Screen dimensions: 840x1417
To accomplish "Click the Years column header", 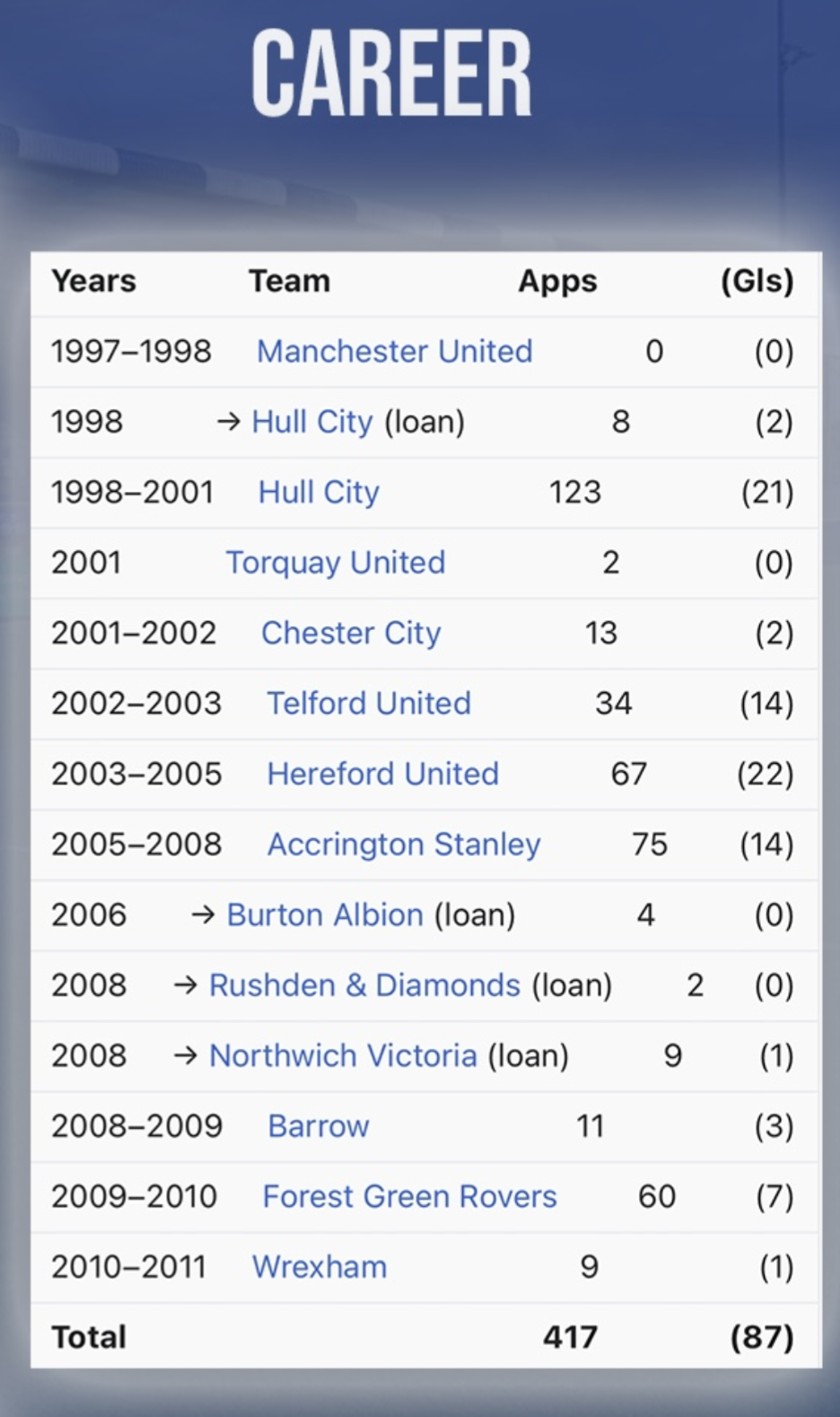I will click(93, 281).
